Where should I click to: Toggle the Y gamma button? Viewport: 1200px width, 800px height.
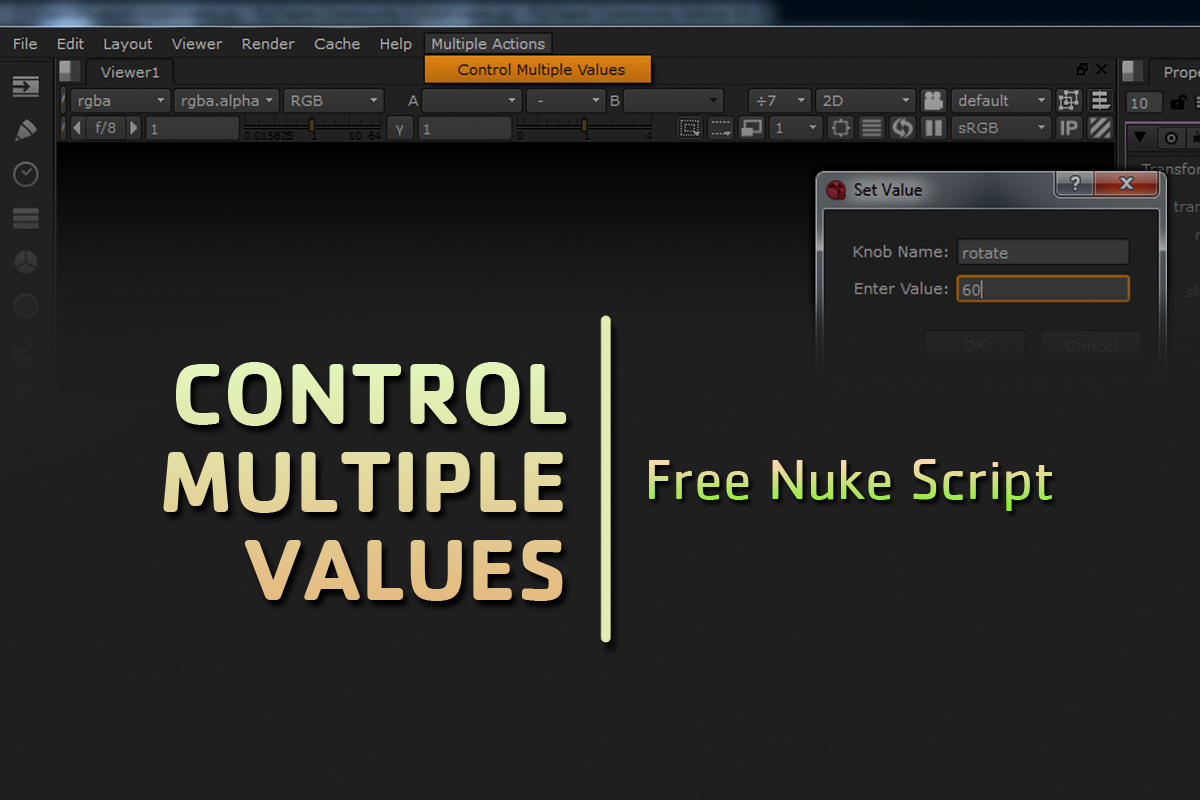pos(400,128)
